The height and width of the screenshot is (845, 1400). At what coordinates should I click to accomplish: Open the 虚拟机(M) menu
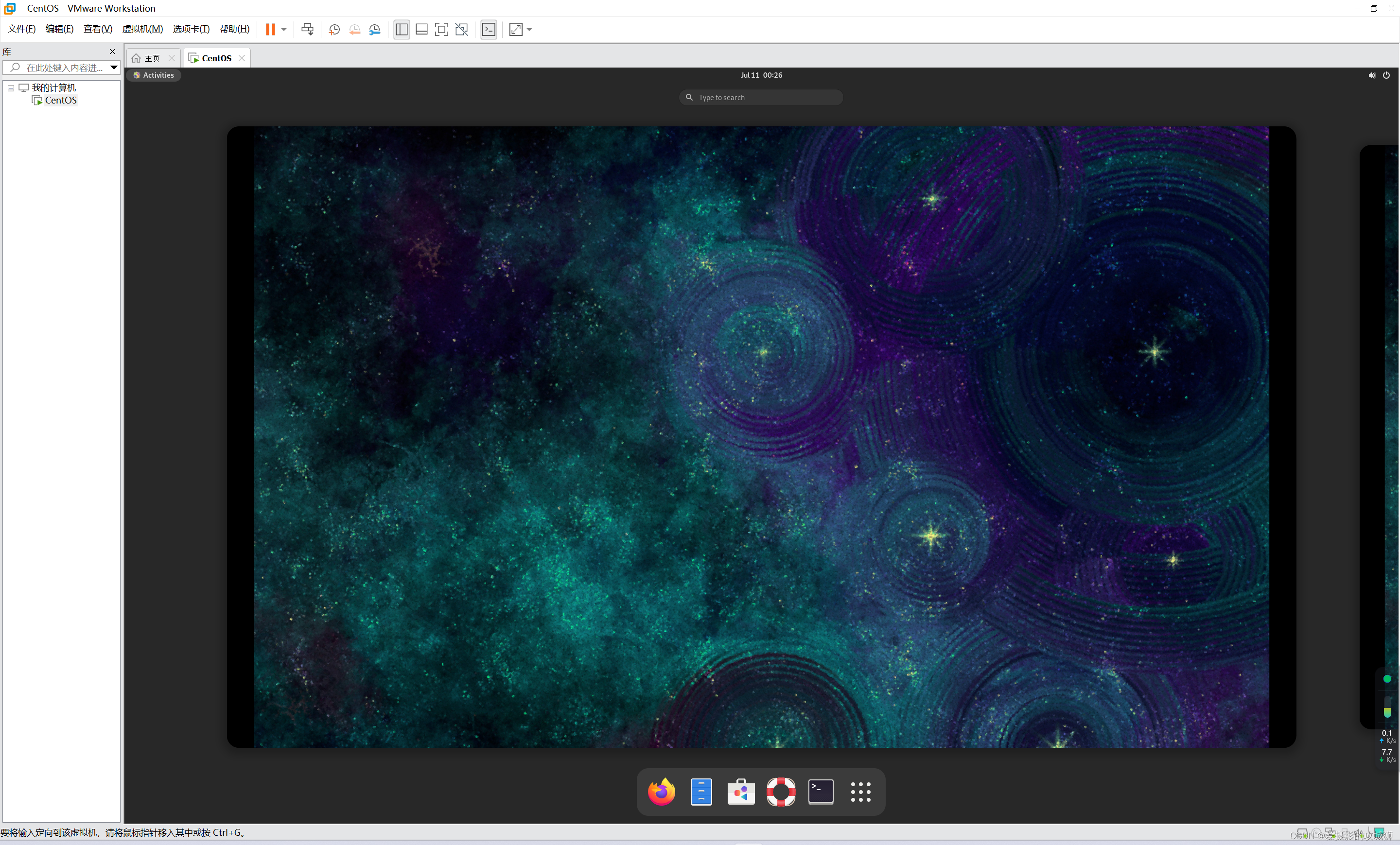[x=142, y=29]
